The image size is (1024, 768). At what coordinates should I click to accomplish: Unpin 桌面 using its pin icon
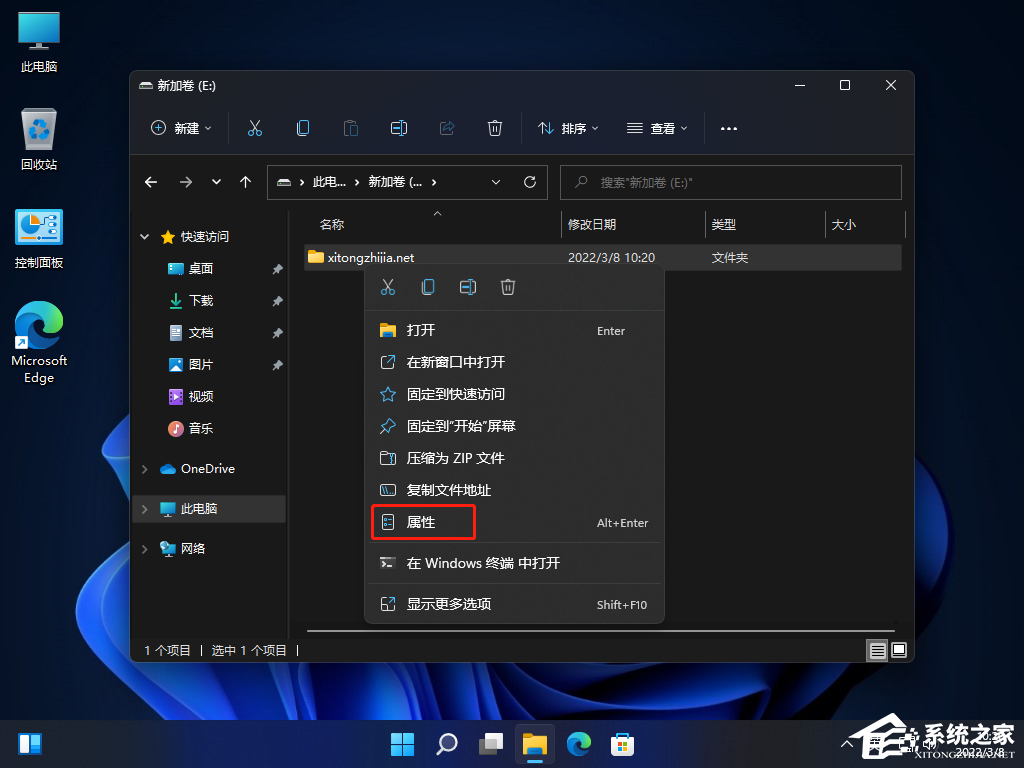pos(277,268)
